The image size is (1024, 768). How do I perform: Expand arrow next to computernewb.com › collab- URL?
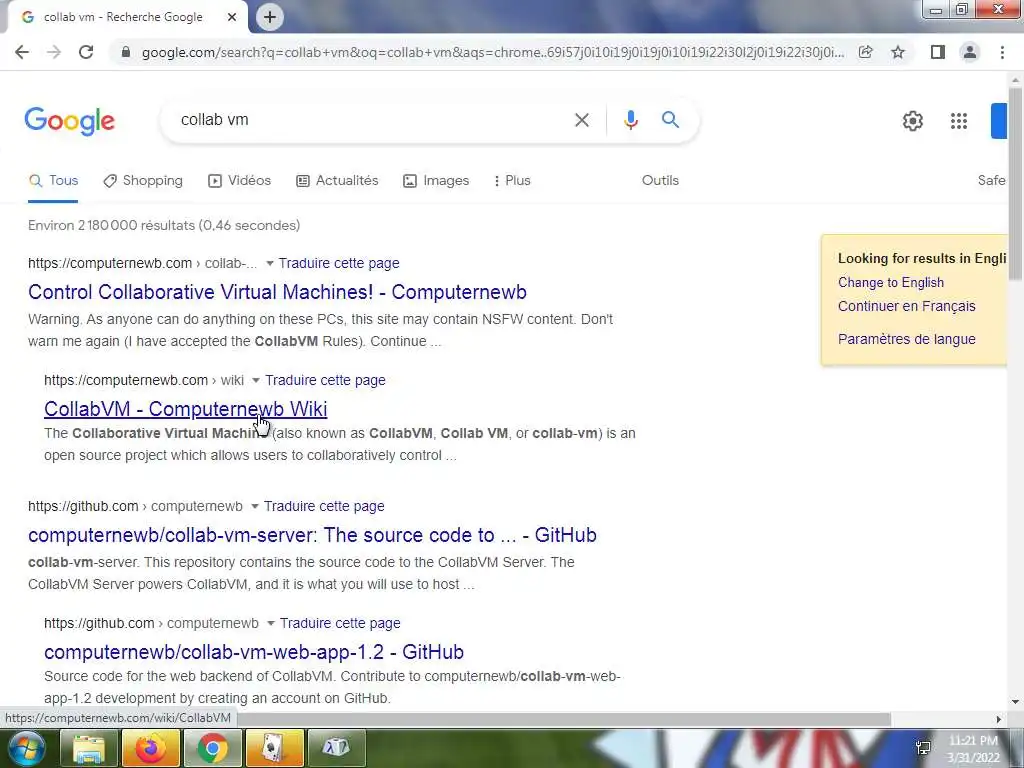[x=270, y=264]
